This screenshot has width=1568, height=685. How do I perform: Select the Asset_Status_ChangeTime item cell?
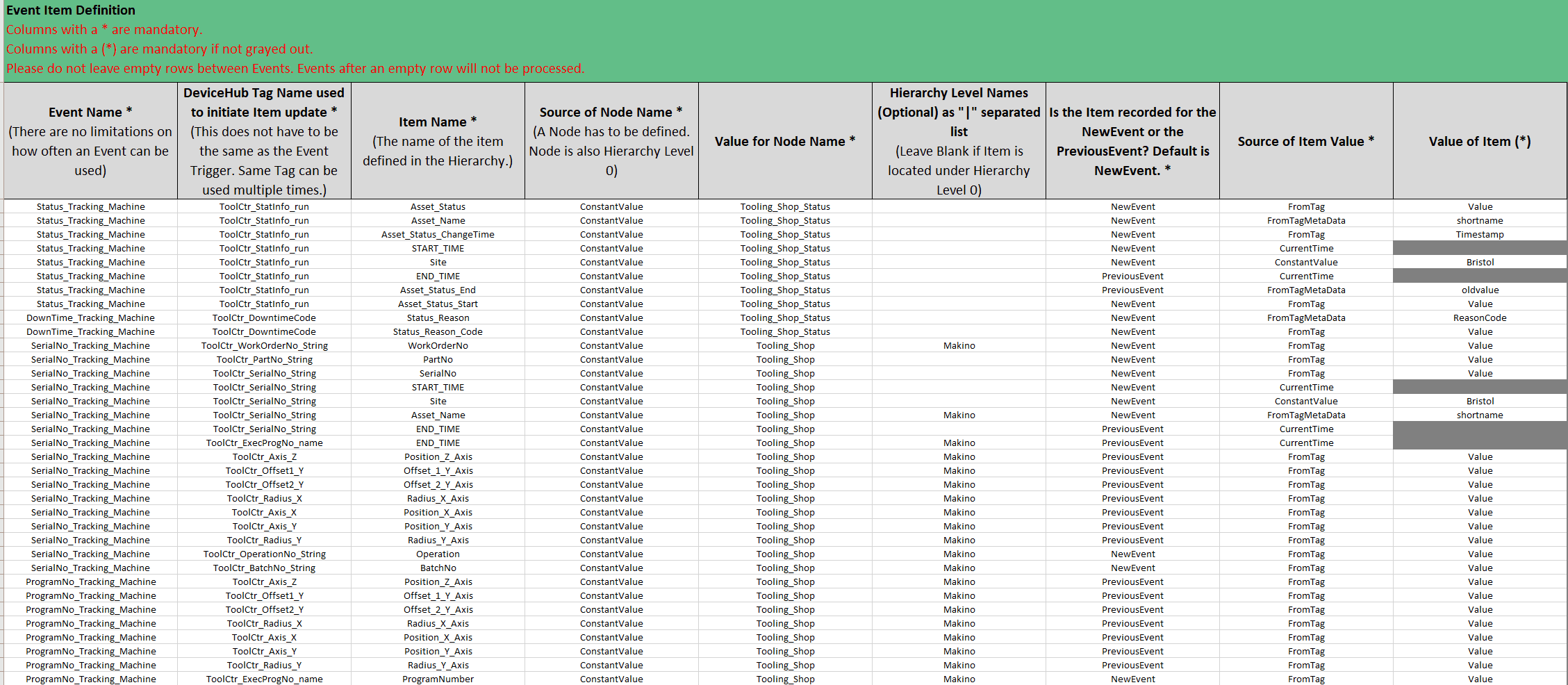438,235
